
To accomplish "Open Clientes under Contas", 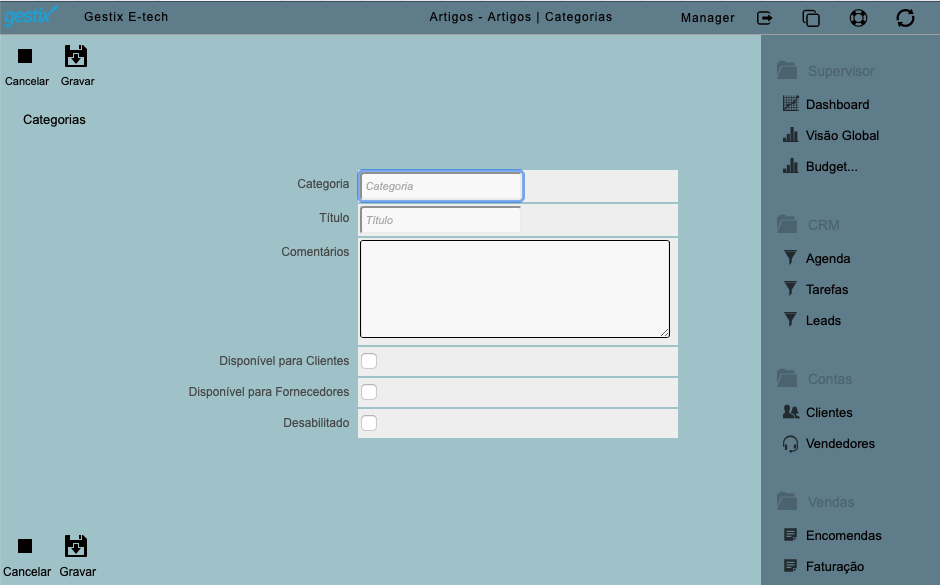I will 829,412.
